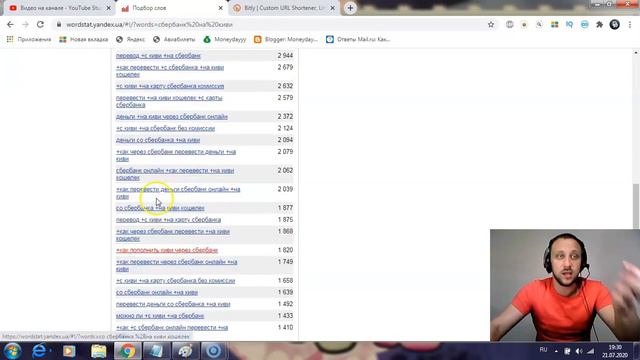The width and height of the screenshot is (640, 360).
Task: Open the taskbar clock showing 19:30
Action: [615, 351]
